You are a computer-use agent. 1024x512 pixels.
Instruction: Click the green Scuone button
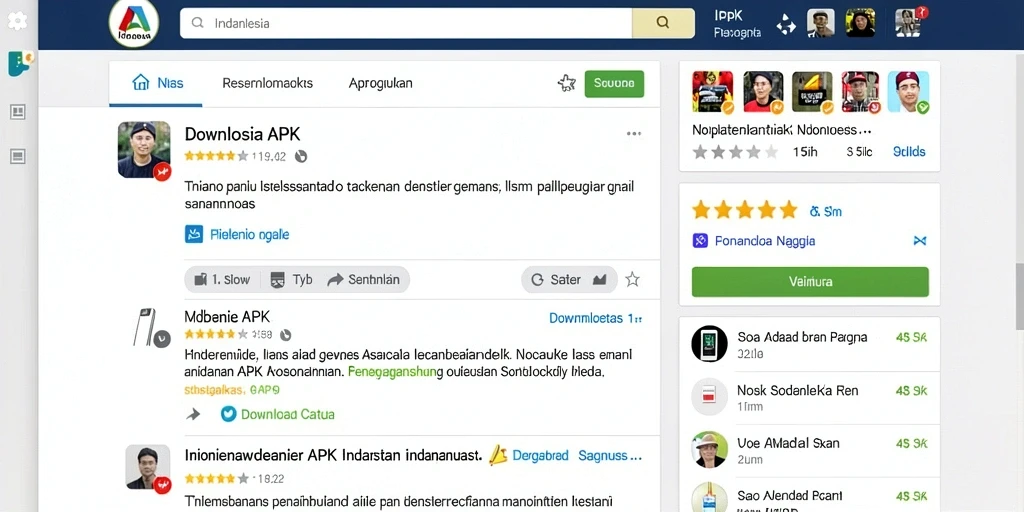point(614,84)
